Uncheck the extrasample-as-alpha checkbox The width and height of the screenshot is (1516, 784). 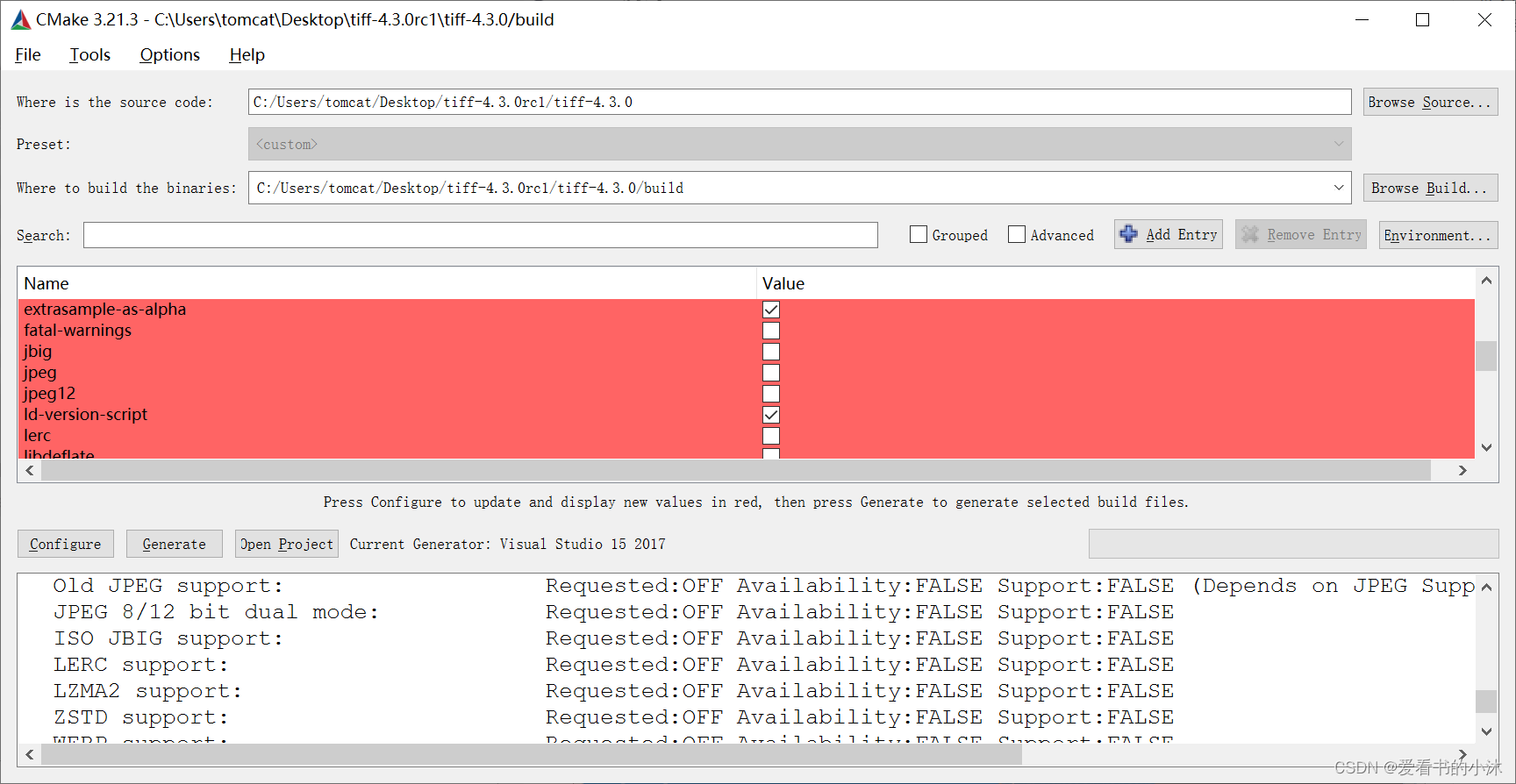771,310
